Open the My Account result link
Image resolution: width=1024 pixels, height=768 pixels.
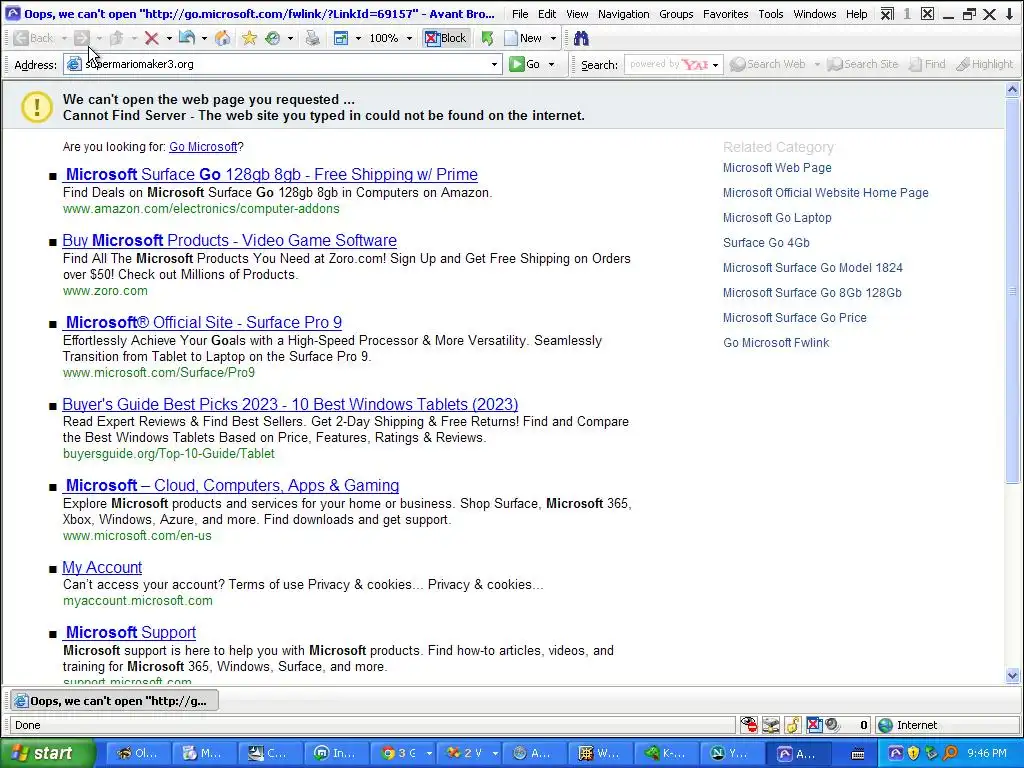click(102, 568)
